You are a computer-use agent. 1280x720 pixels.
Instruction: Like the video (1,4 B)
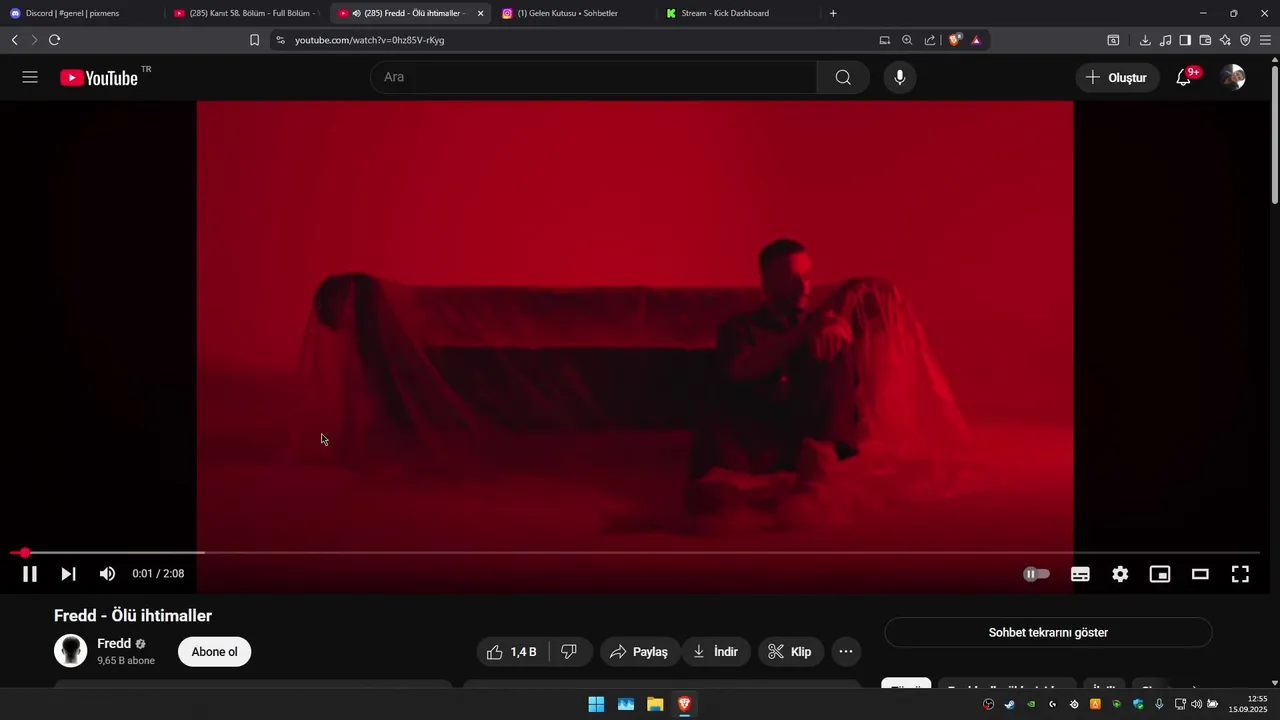[x=511, y=651]
